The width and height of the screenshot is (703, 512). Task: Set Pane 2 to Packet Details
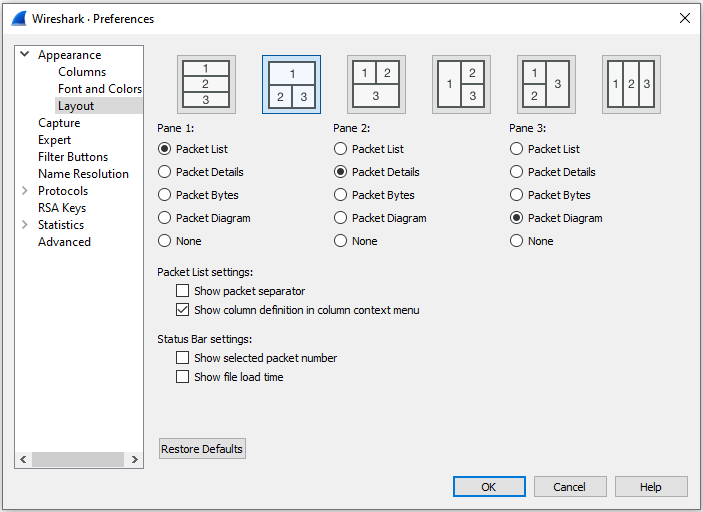pos(377,172)
